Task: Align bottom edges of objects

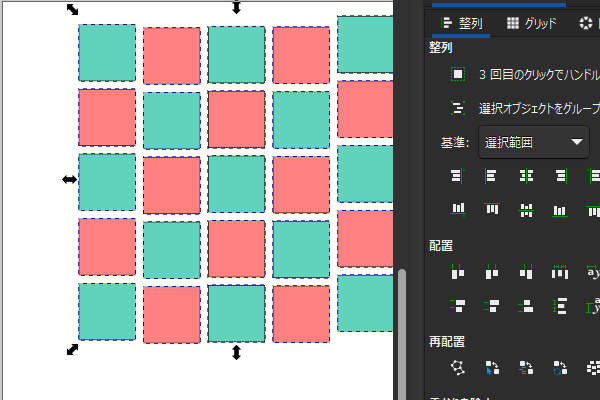Action: [x=560, y=210]
